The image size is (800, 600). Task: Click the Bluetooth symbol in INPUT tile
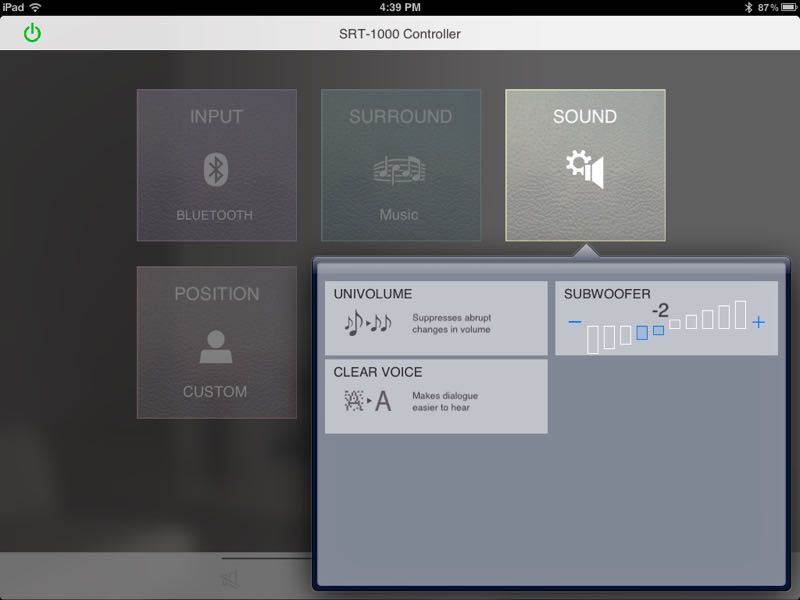(216, 169)
